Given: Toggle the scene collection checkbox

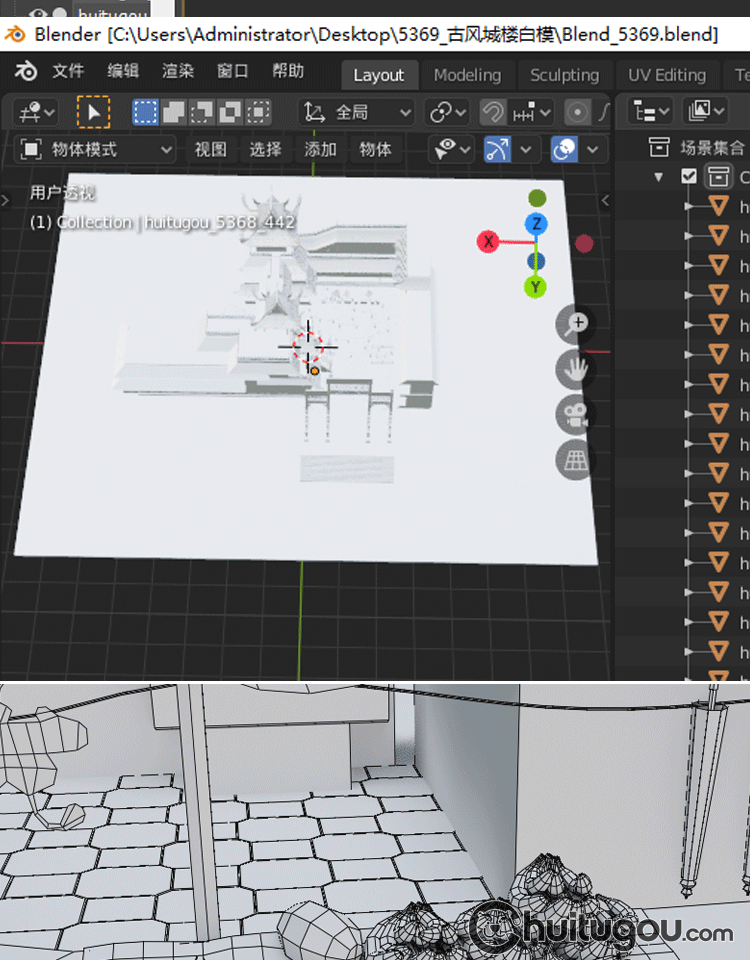Looking at the screenshot, I should coord(688,177).
